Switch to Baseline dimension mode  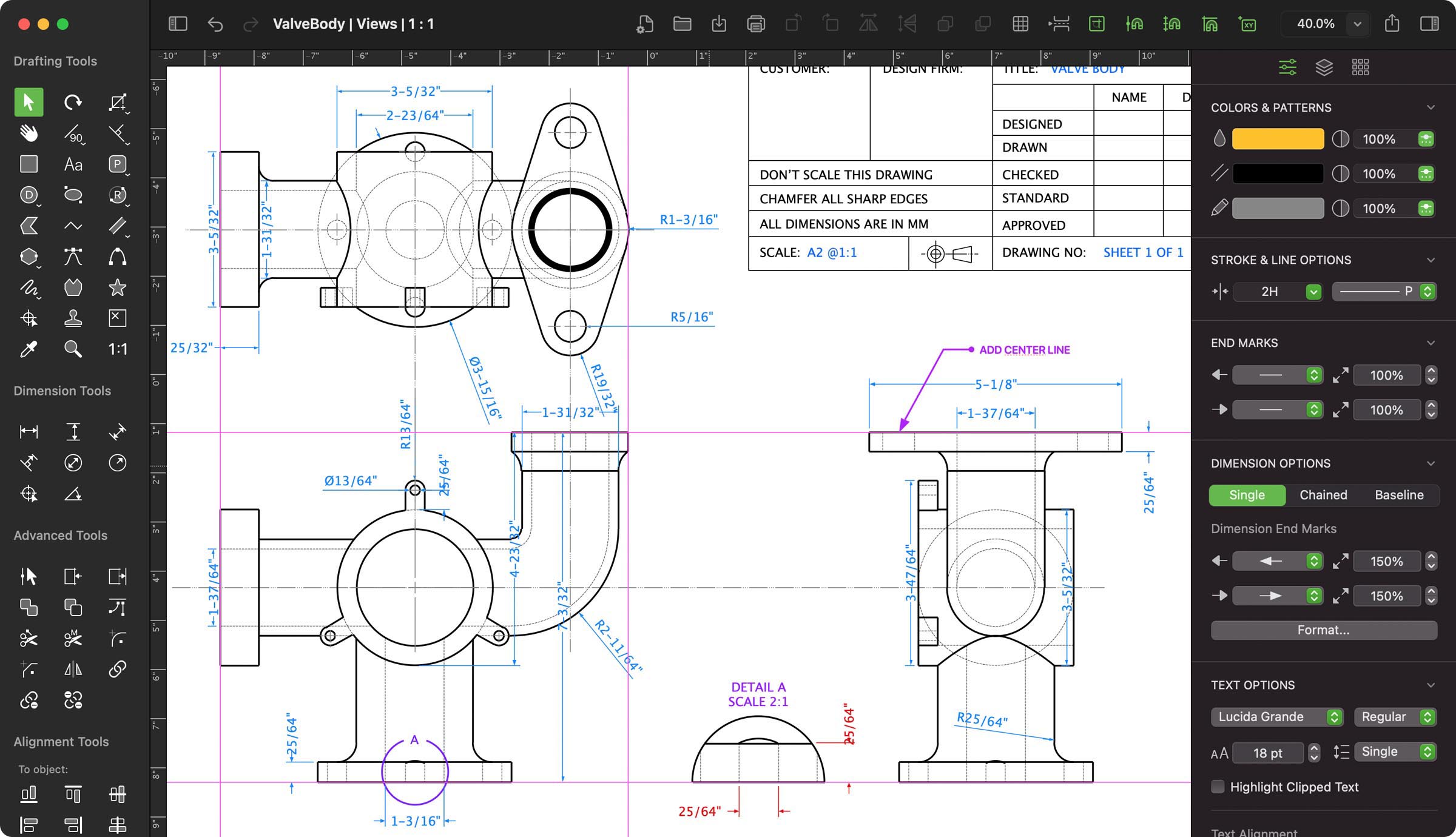(1398, 495)
